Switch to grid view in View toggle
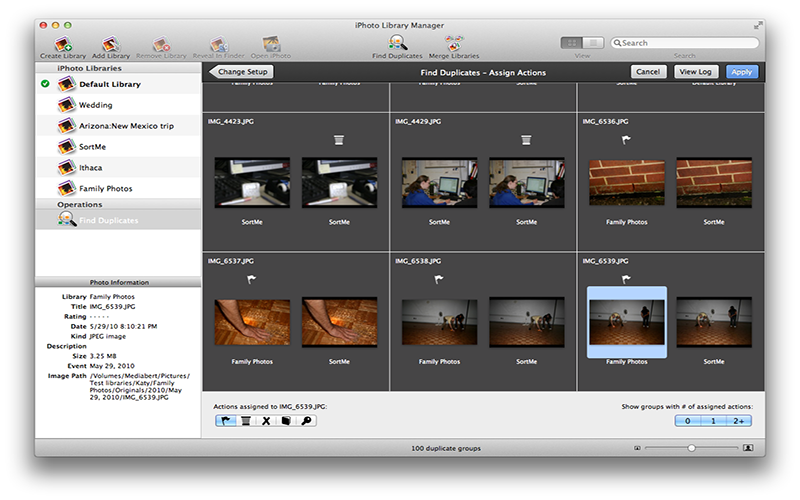The height and width of the screenshot is (500, 800). [x=571, y=43]
